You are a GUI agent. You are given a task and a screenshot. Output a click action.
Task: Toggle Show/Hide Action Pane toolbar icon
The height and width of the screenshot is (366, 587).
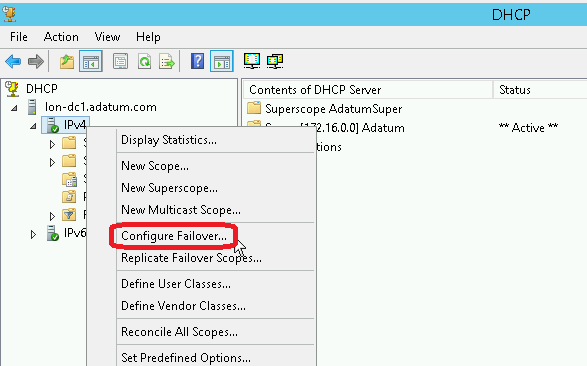[x=222, y=61]
